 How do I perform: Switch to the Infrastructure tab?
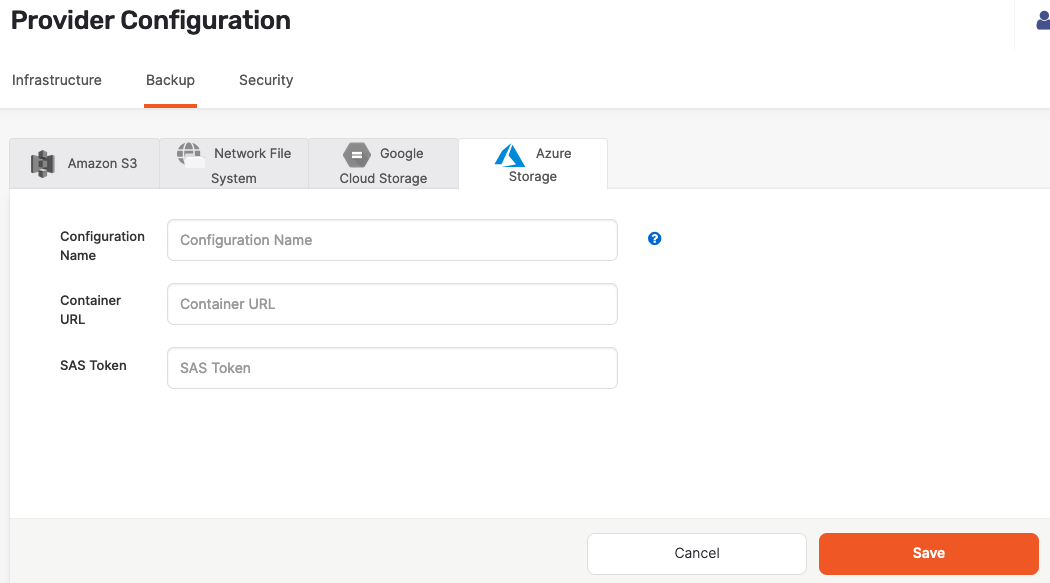pyautogui.click(x=56, y=80)
